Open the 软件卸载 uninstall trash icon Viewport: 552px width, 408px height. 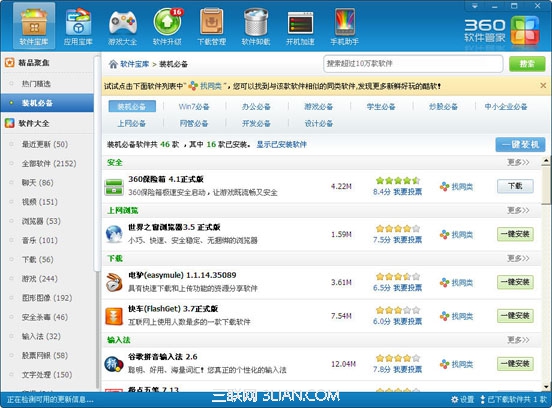click(256, 26)
